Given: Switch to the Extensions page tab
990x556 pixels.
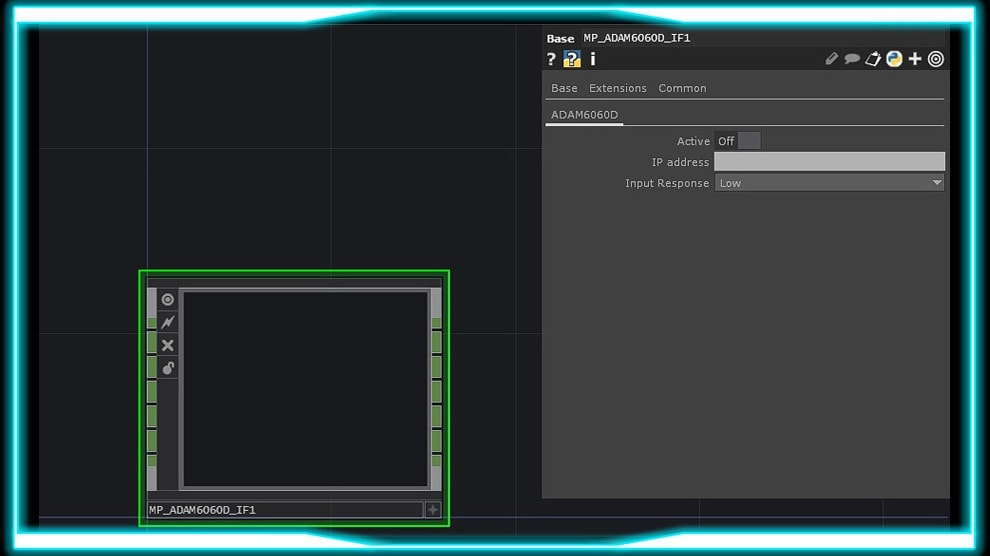Looking at the screenshot, I should pyautogui.click(x=617, y=88).
